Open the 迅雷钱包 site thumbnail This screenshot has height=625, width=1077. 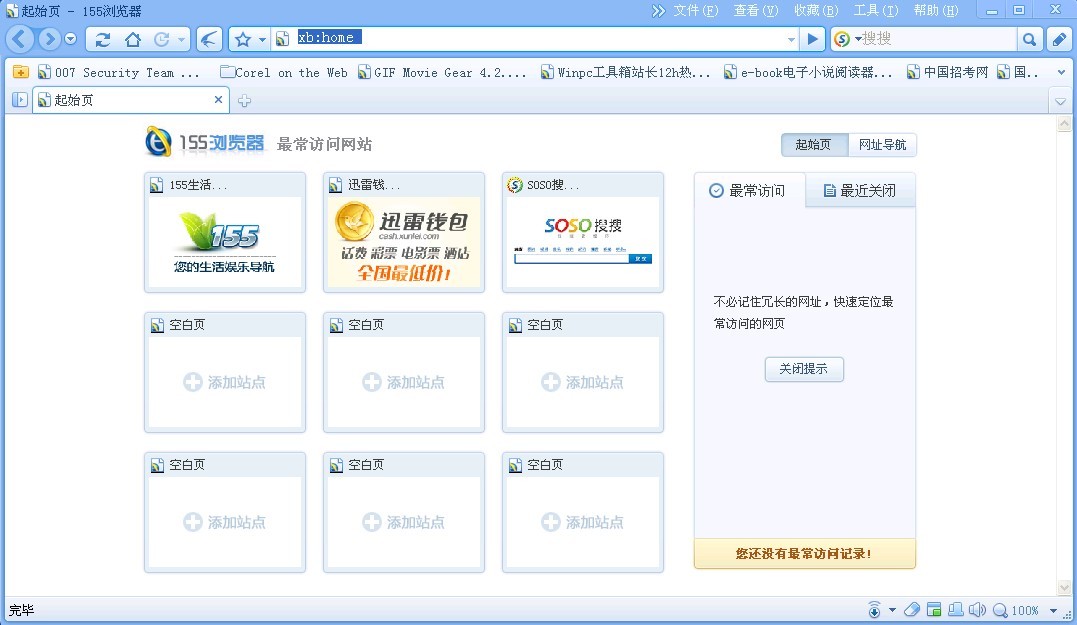tap(404, 241)
